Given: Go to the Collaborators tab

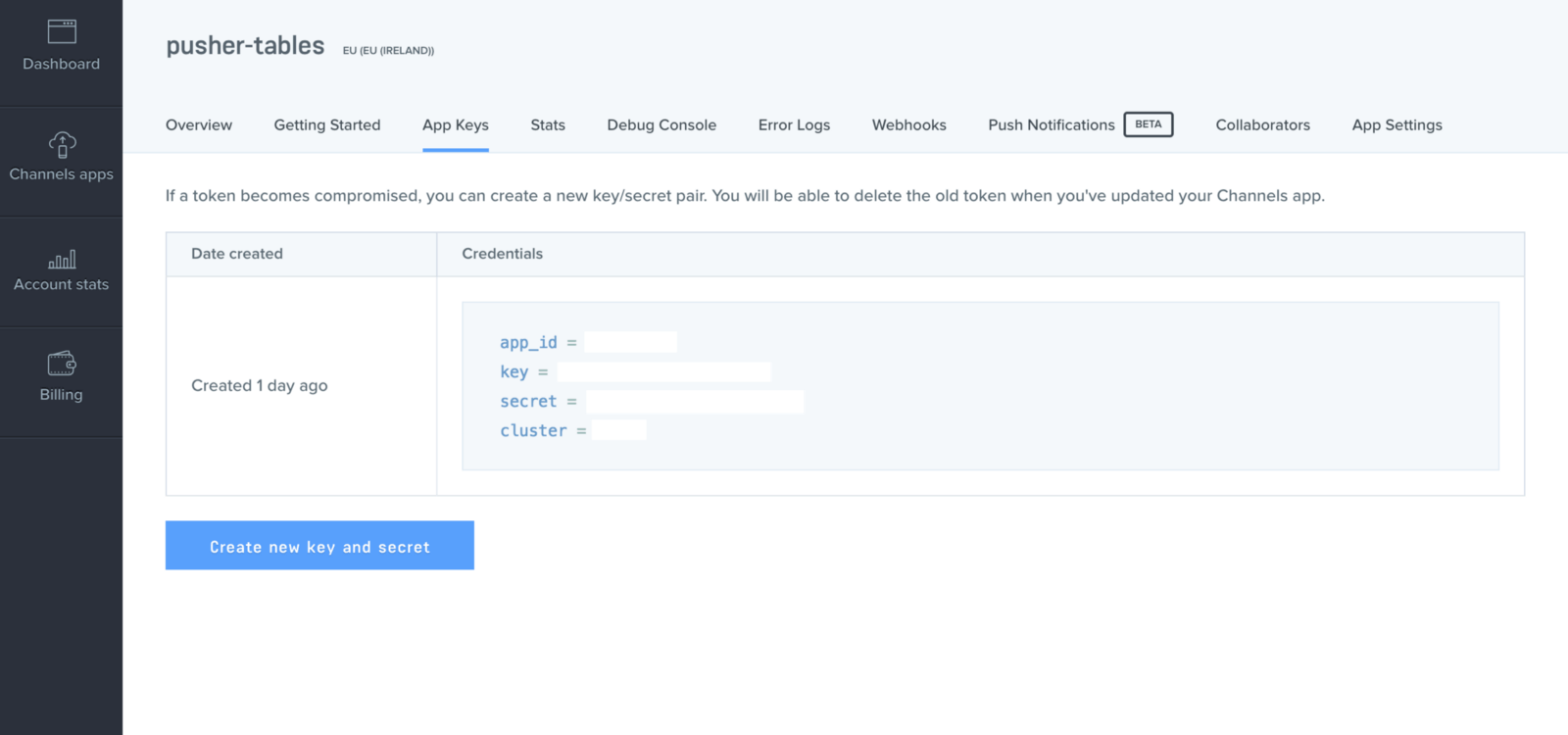Looking at the screenshot, I should pyautogui.click(x=1263, y=124).
